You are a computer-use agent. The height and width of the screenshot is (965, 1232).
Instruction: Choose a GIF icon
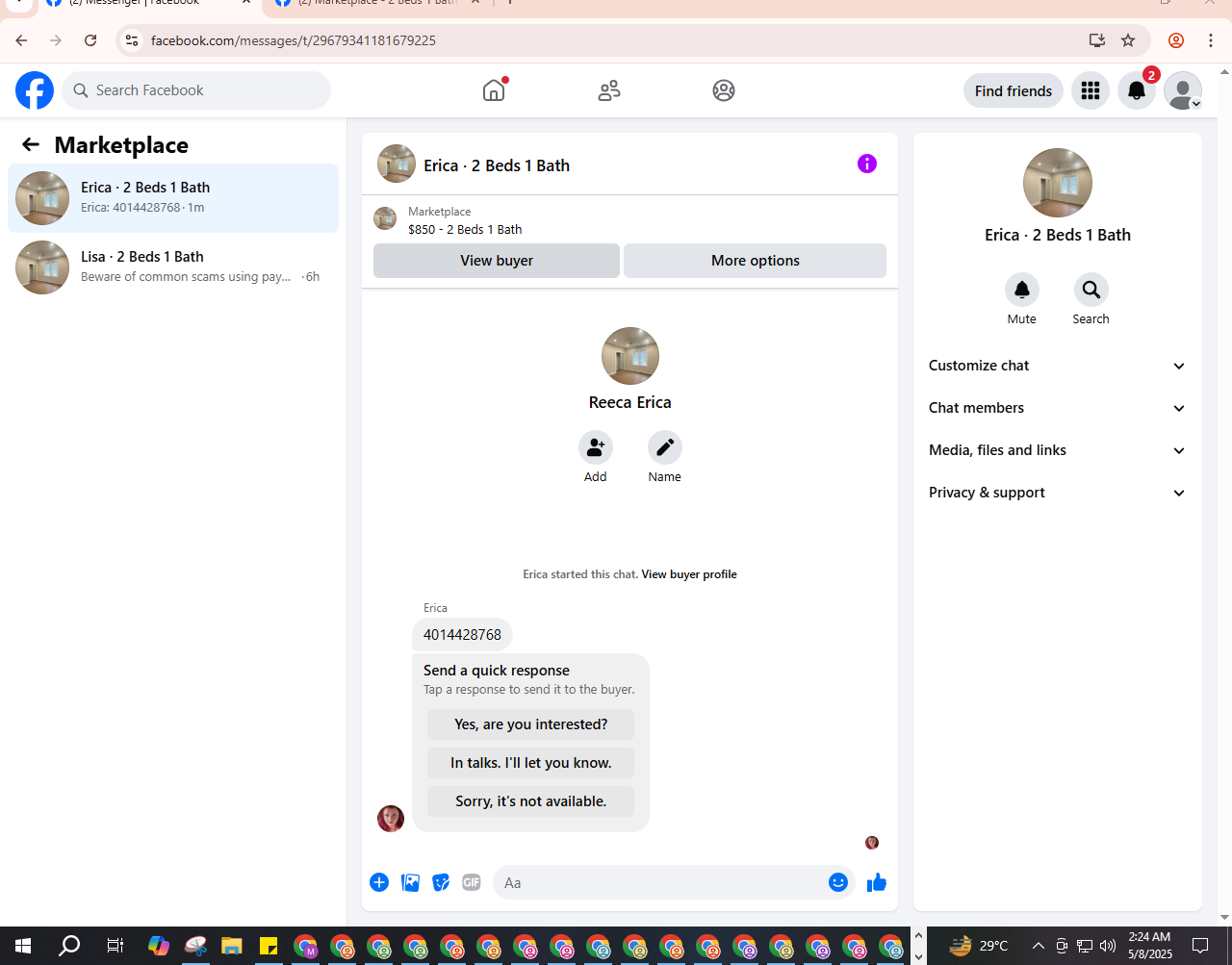472,882
